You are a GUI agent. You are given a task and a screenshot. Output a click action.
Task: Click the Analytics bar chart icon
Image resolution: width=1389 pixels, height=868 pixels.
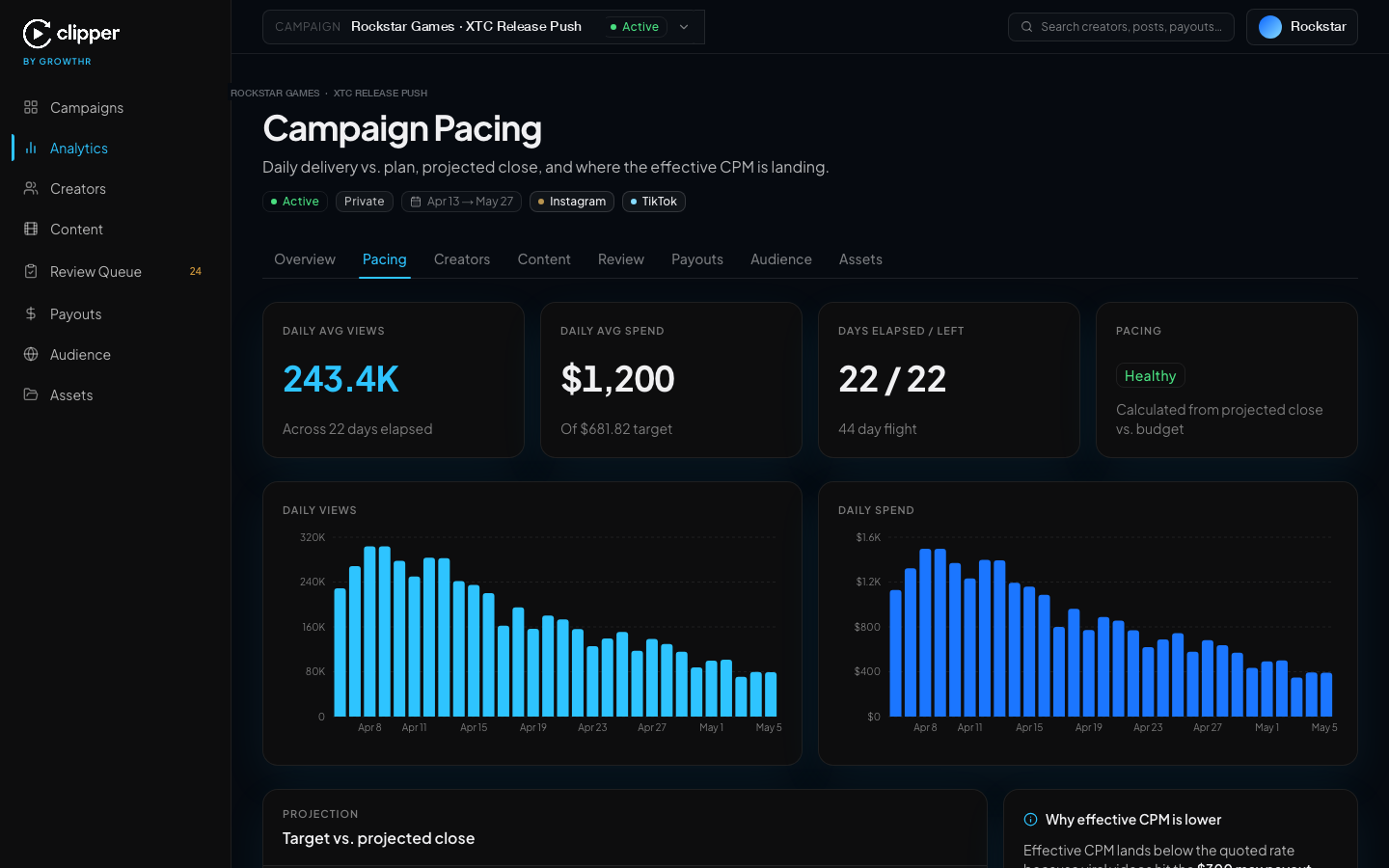pos(31,148)
